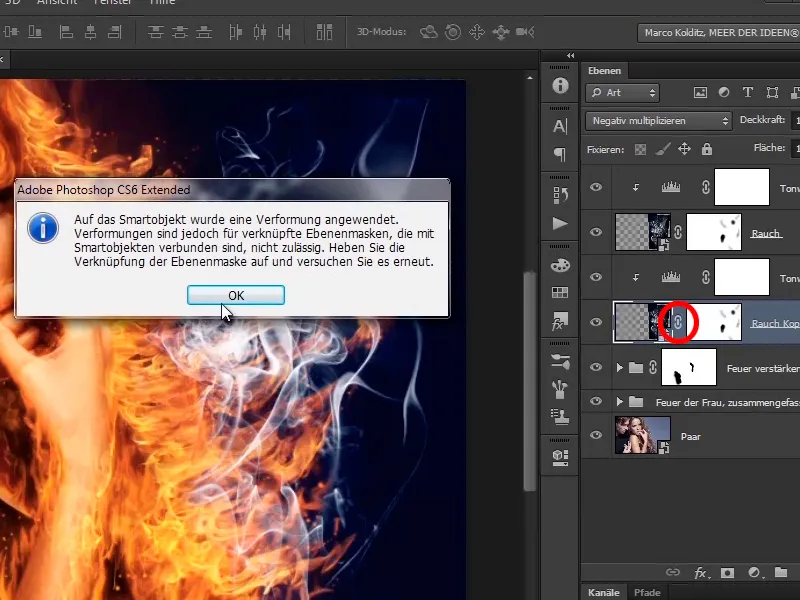The height and width of the screenshot is (600, 800).
Task: Open the Color palette panel icon
Action: click(560, 265)
